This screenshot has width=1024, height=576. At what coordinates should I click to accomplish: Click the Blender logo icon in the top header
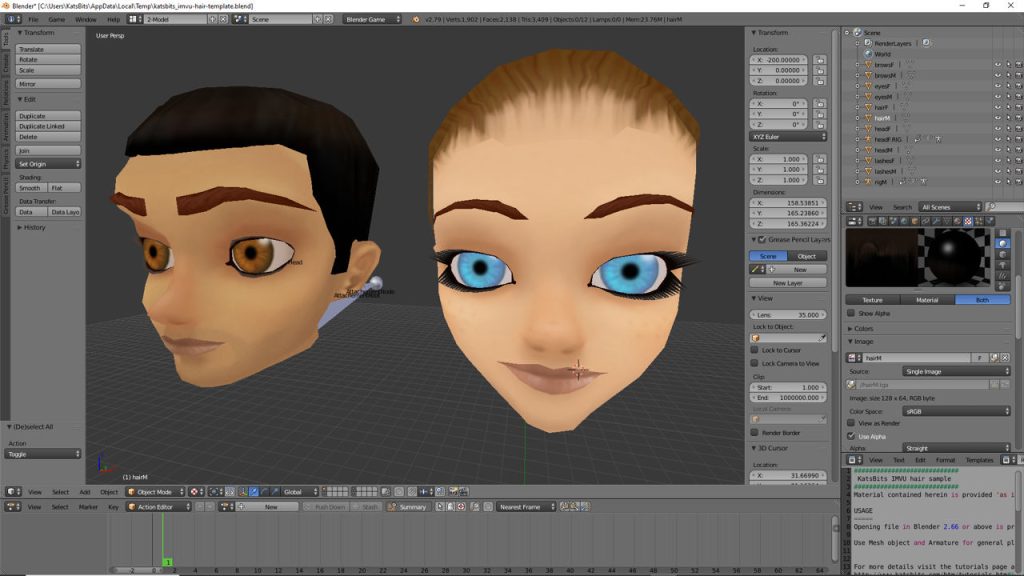(x=10, y=17)
